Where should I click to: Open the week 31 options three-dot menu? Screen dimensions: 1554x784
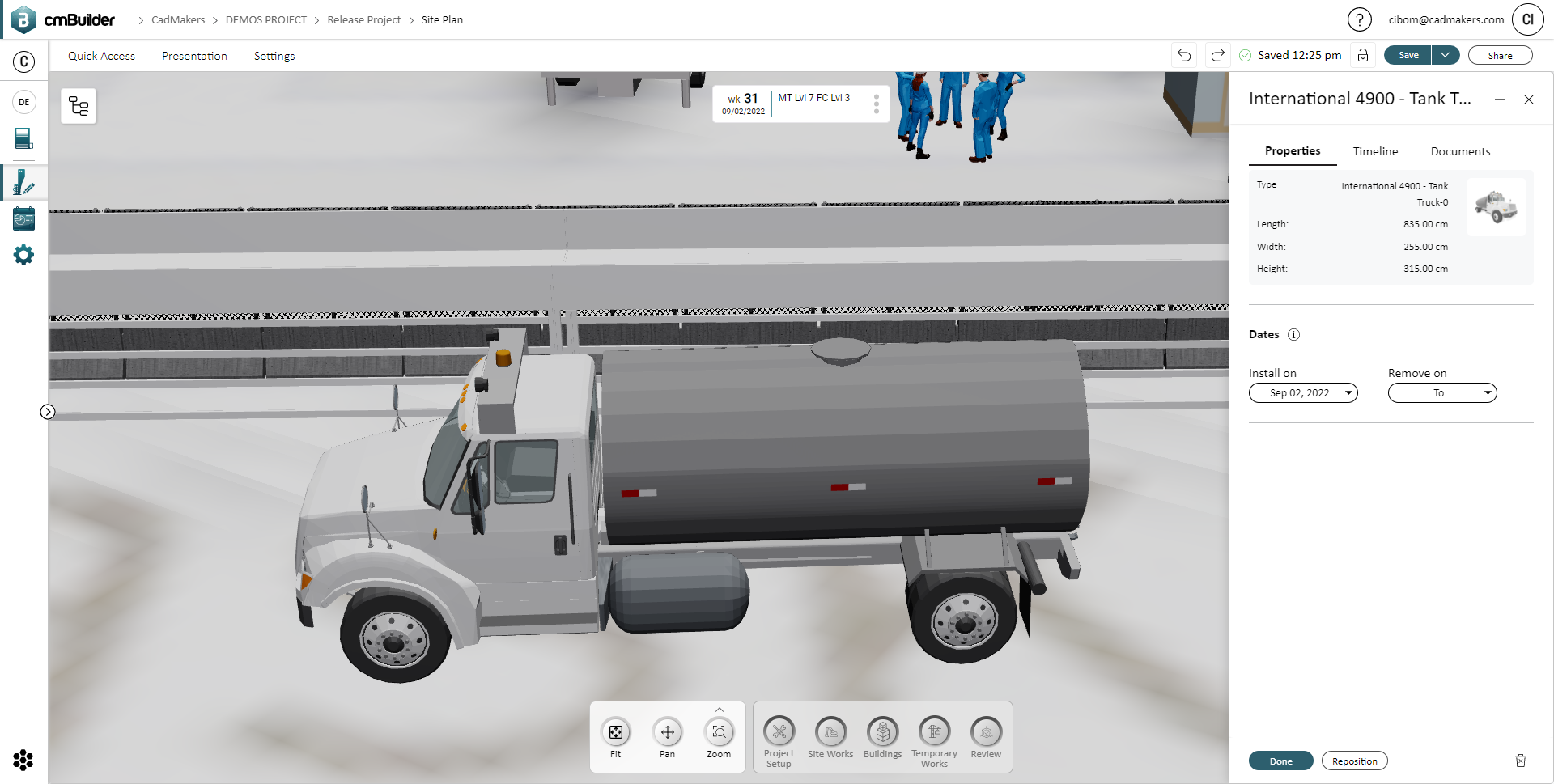click(x=877, y=104)
